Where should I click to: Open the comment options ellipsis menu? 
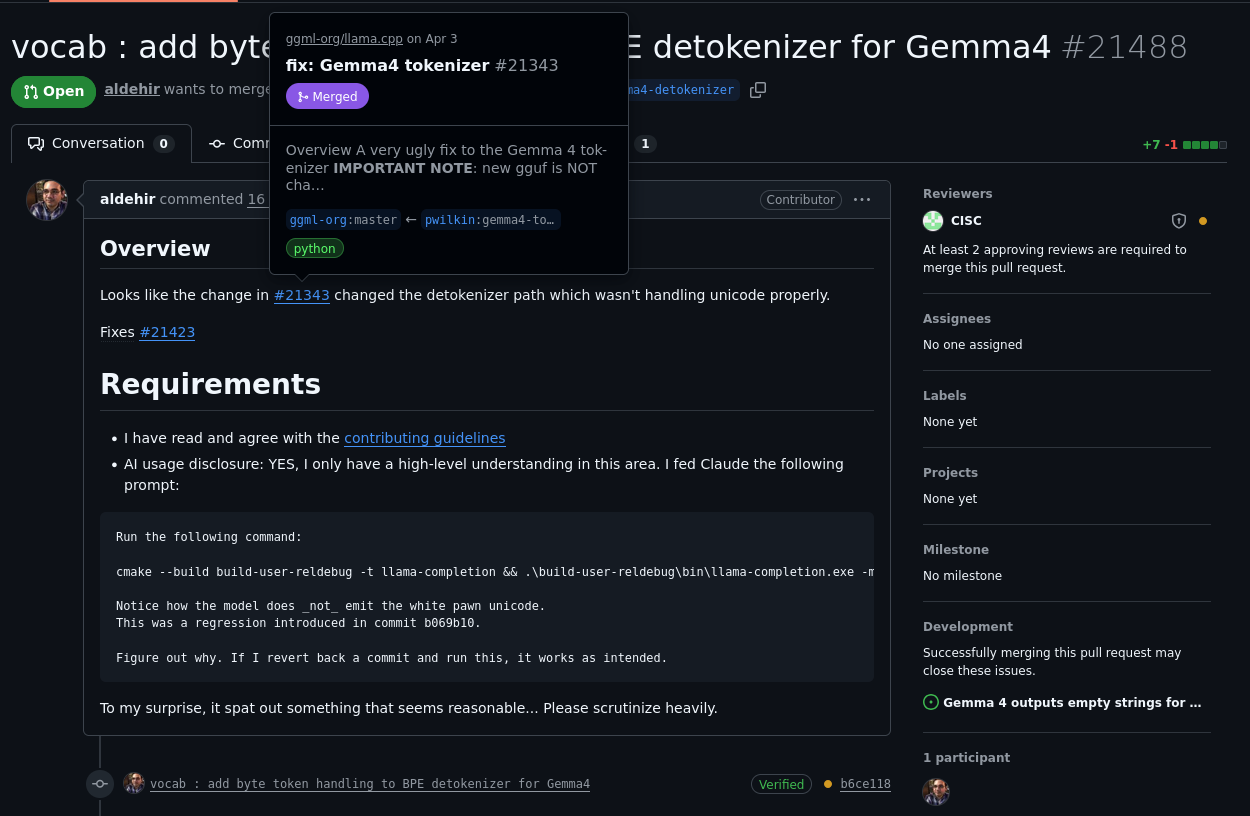pyautogui.click(x=862, y=200)
